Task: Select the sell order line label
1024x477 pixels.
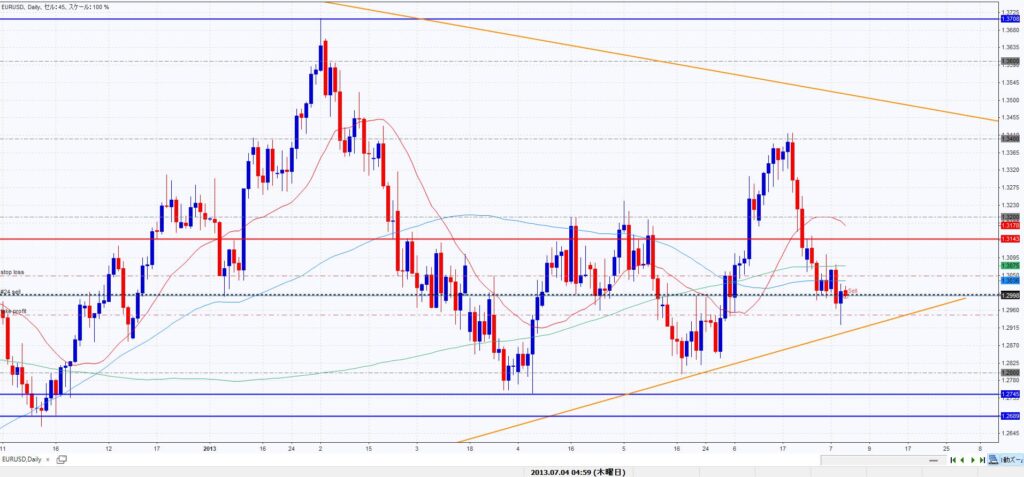Action: tap(12, 292)
